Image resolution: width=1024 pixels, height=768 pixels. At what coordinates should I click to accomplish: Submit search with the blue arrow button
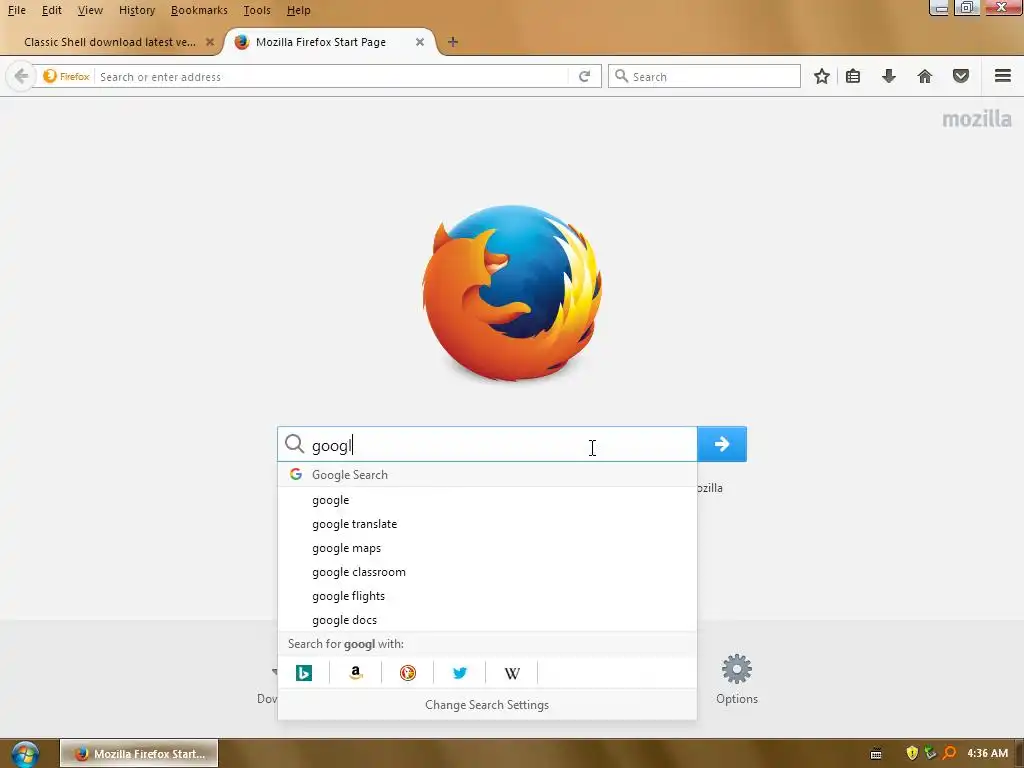coord(722,444)
